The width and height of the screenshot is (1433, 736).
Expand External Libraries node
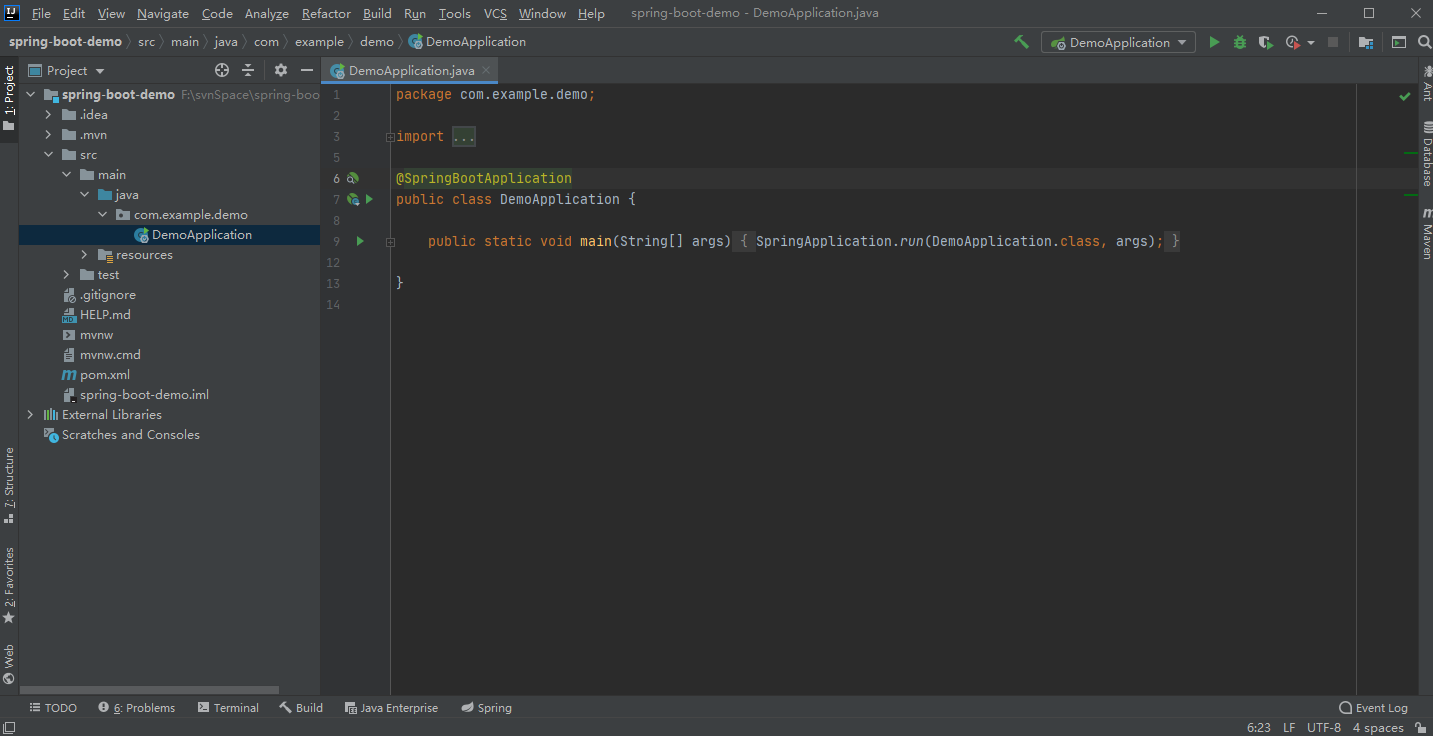coord(31,415)
